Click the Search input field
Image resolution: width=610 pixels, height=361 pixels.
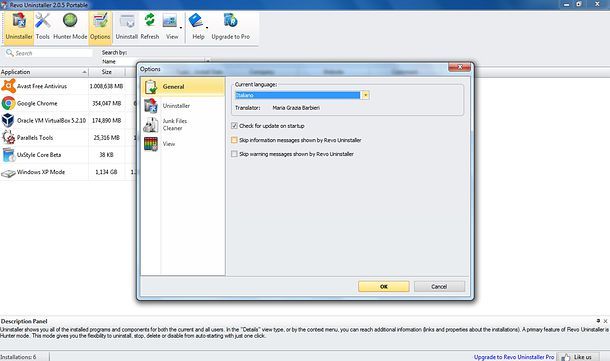click(x=49, y=53)
